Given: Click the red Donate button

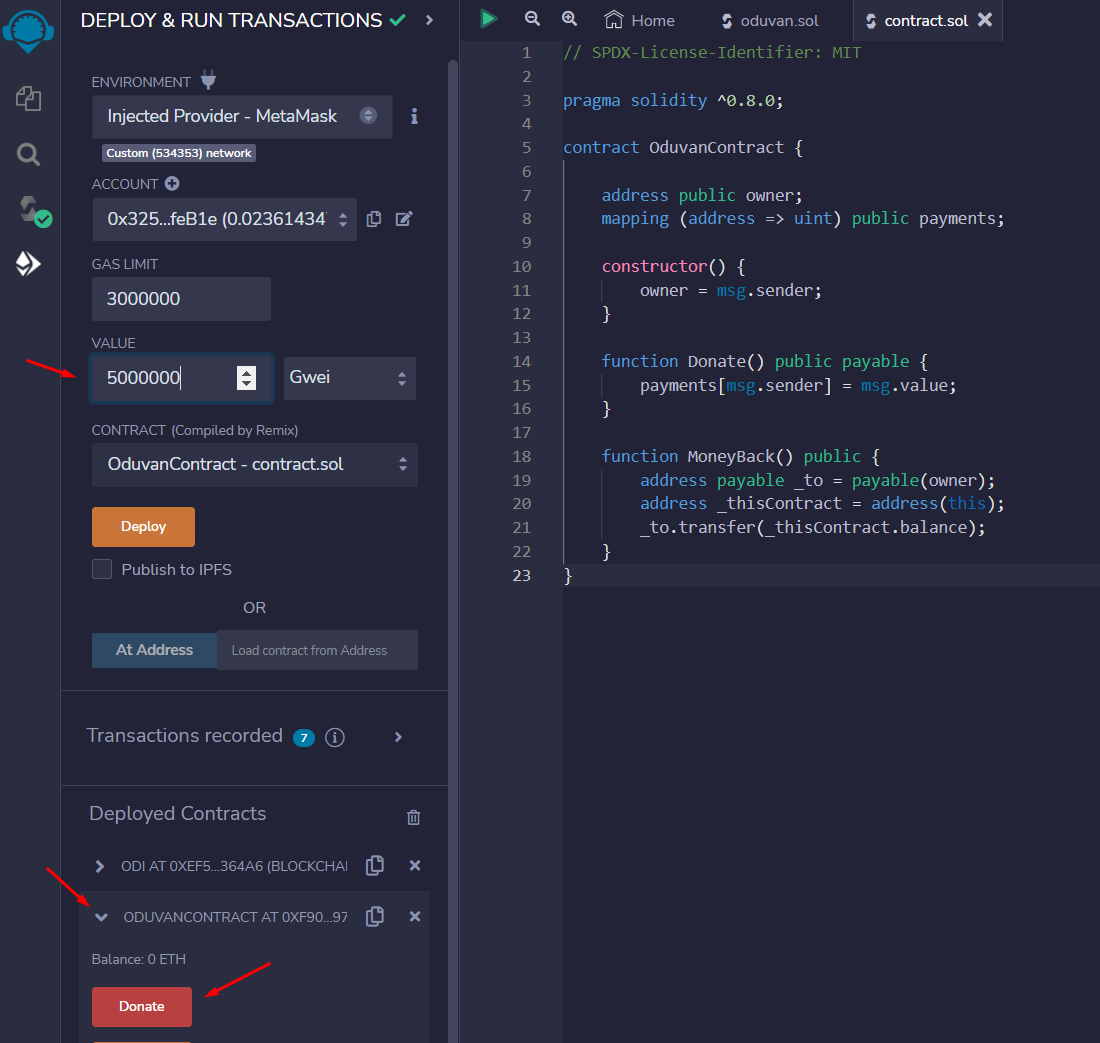Looking at the screenshot, I should (142, 1007).
